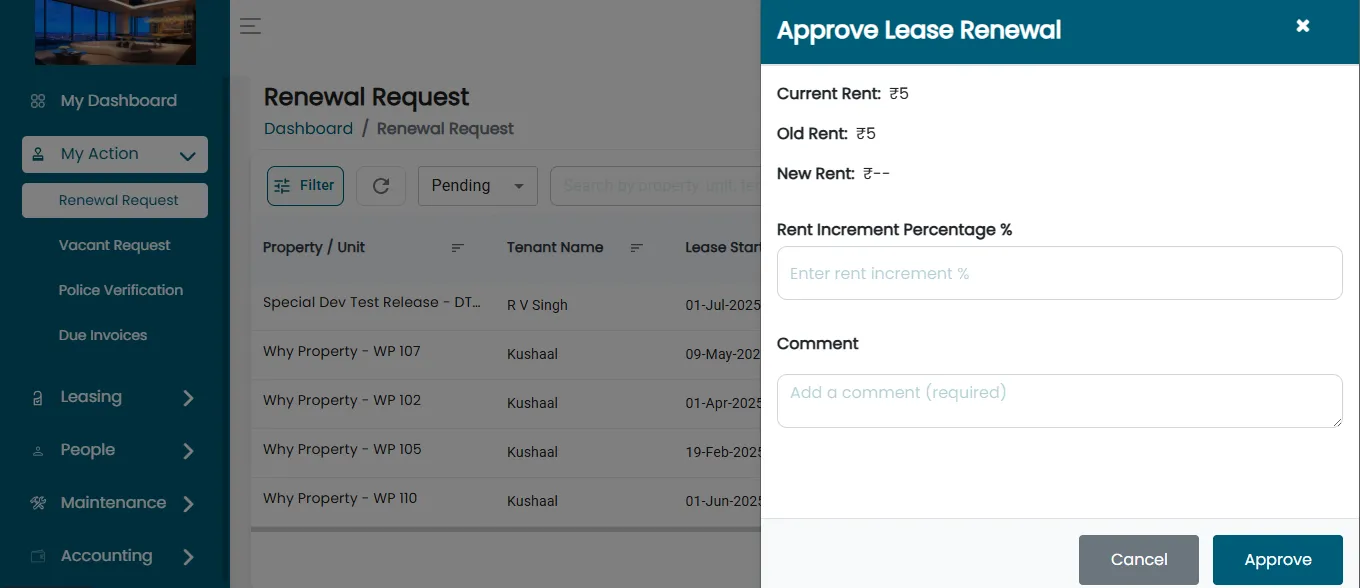Open Renewal Request in sidebar

(115, 200)
